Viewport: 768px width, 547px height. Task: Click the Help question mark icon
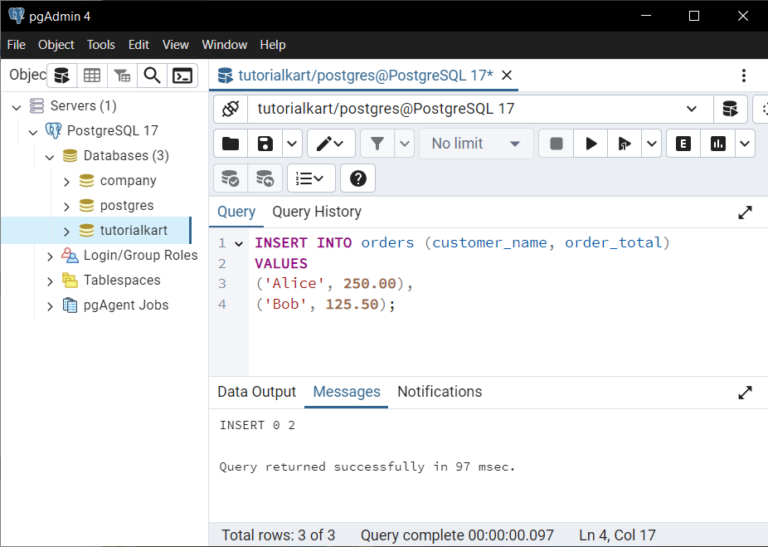pos(358,178)
